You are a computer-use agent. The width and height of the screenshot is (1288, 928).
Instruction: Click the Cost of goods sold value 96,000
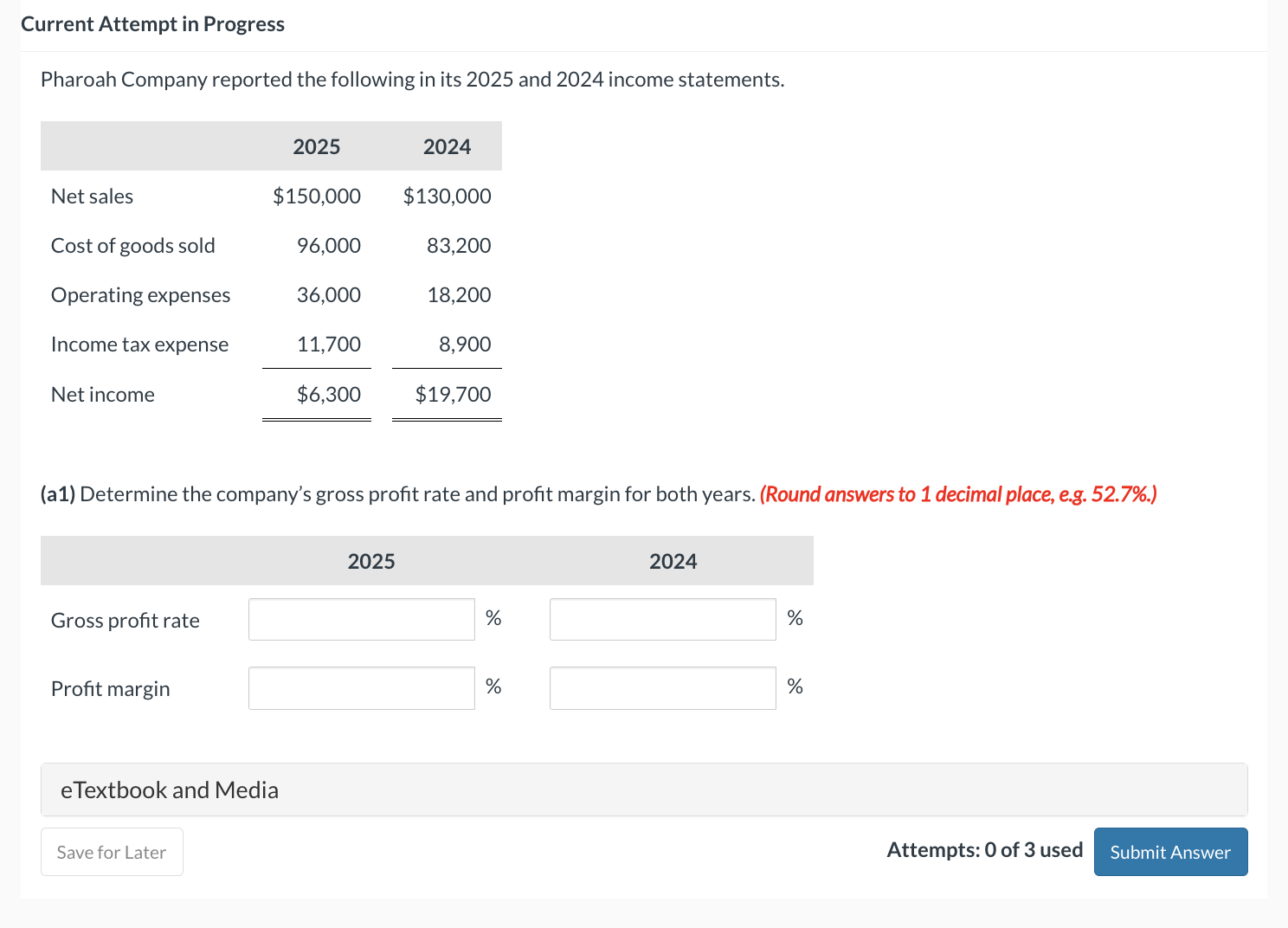tap(329, 245)
